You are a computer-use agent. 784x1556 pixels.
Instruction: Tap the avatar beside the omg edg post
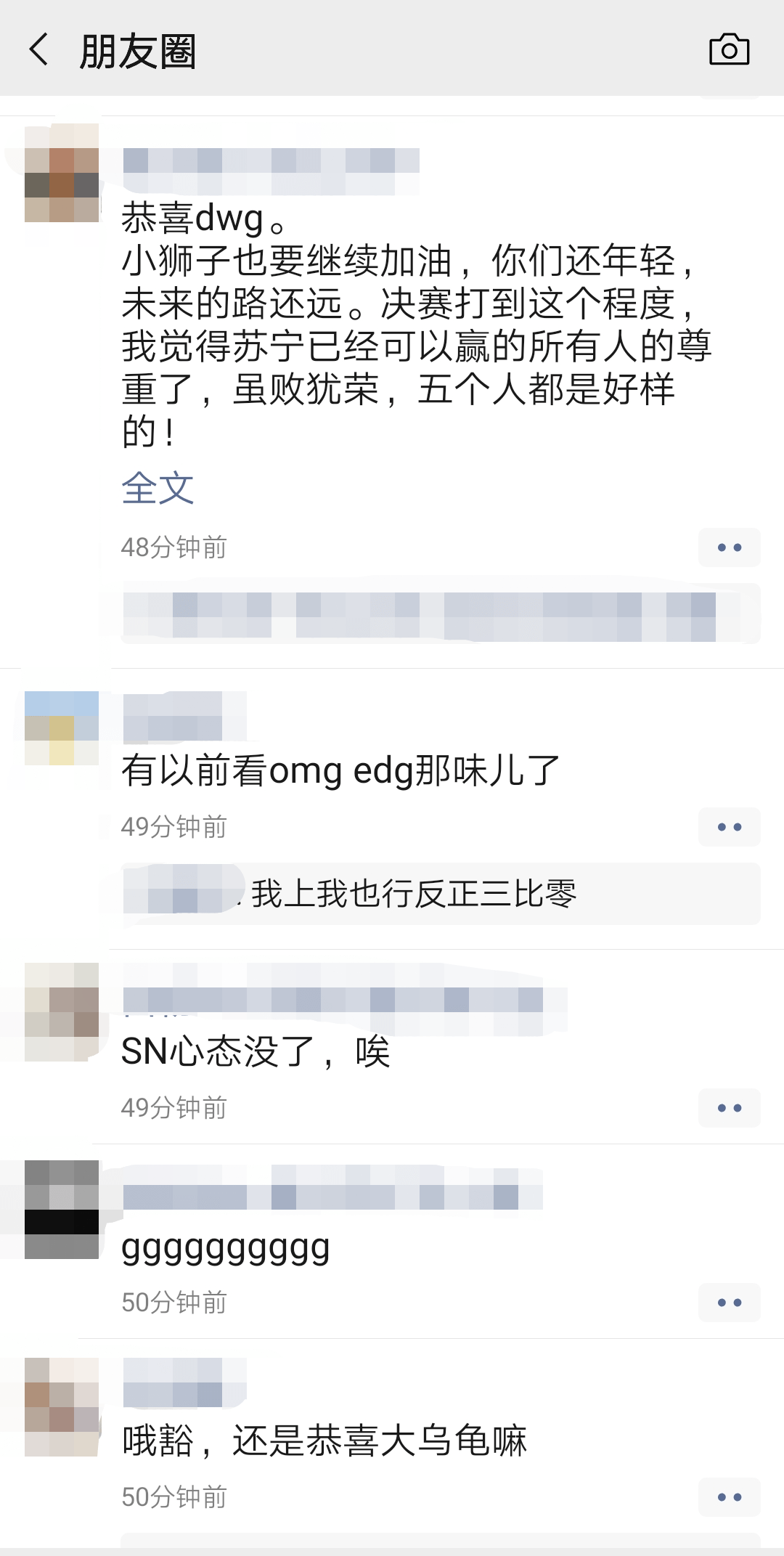(x=62, y=728)
